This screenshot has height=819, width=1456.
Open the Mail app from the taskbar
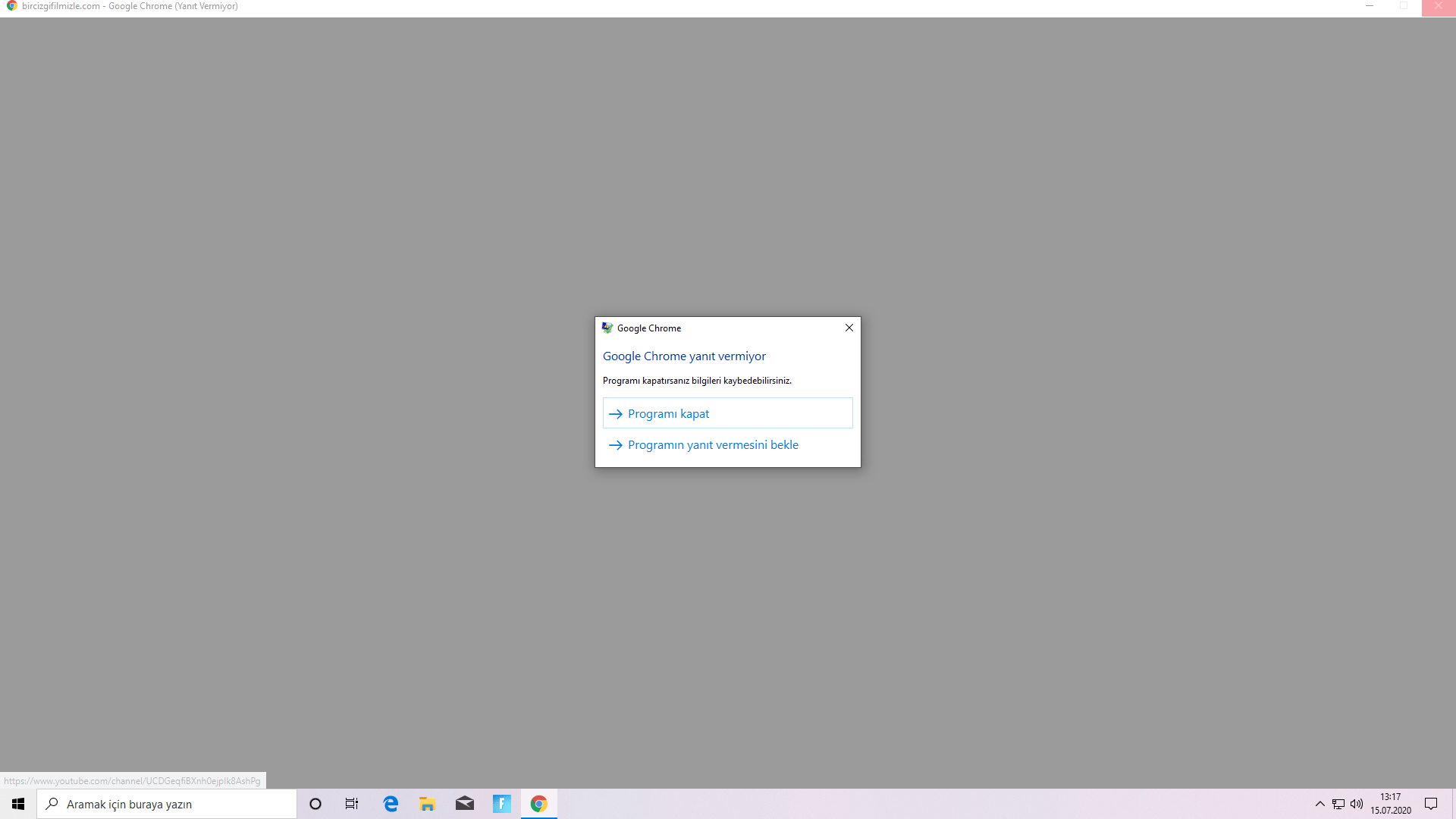[465, 804]
